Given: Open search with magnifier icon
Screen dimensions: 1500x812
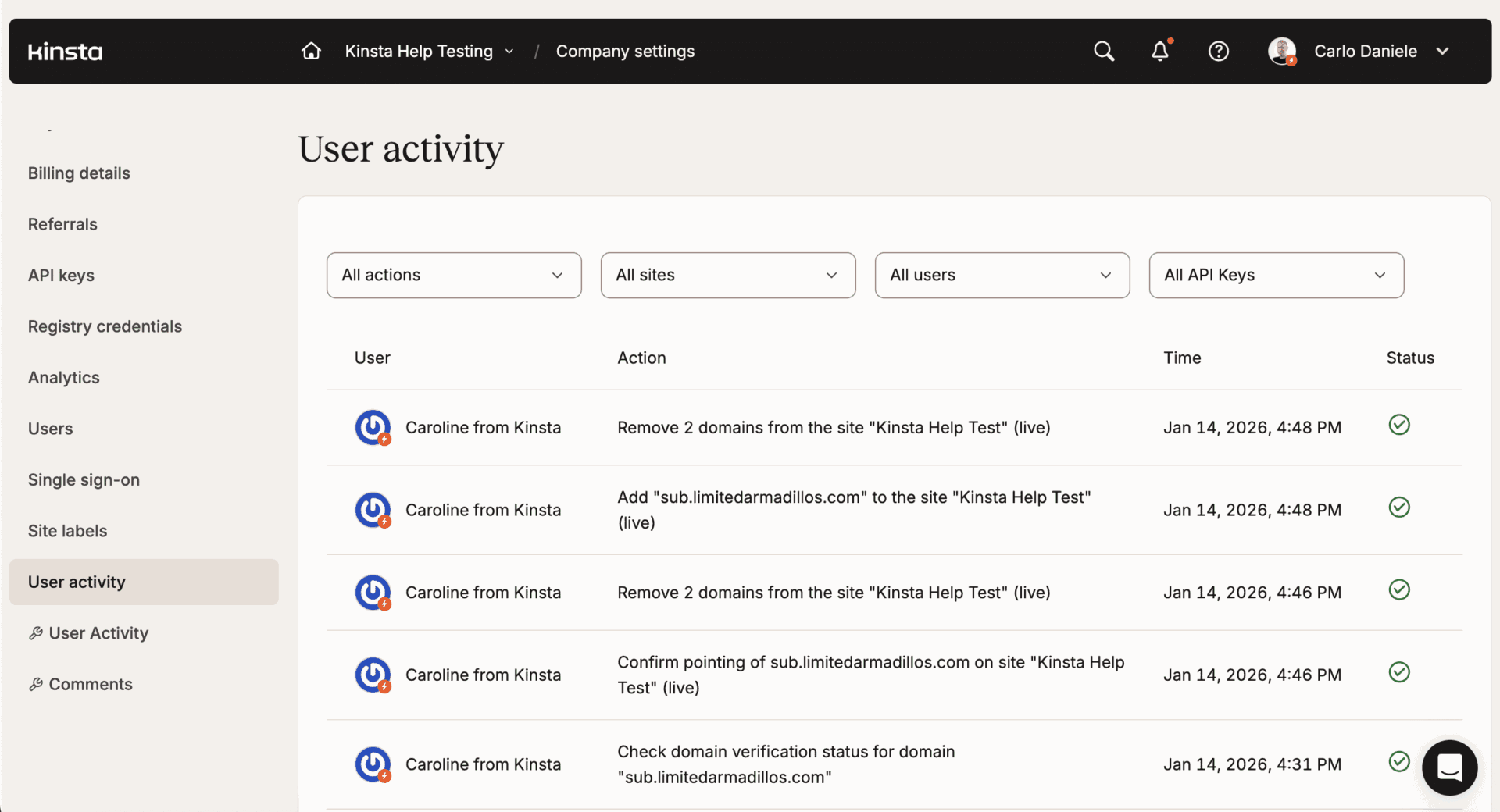Looking at the screenshot, I should (1103, 52).
